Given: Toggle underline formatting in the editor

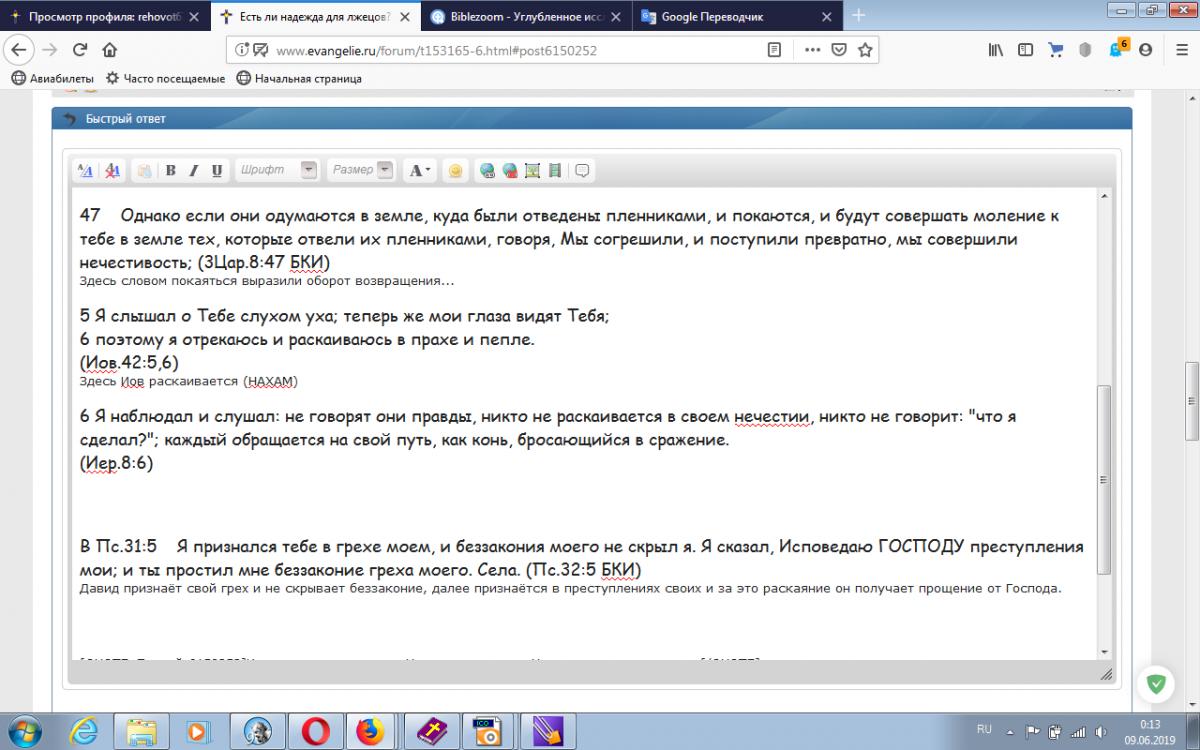Looking at the screenshot, I should 217,171.
